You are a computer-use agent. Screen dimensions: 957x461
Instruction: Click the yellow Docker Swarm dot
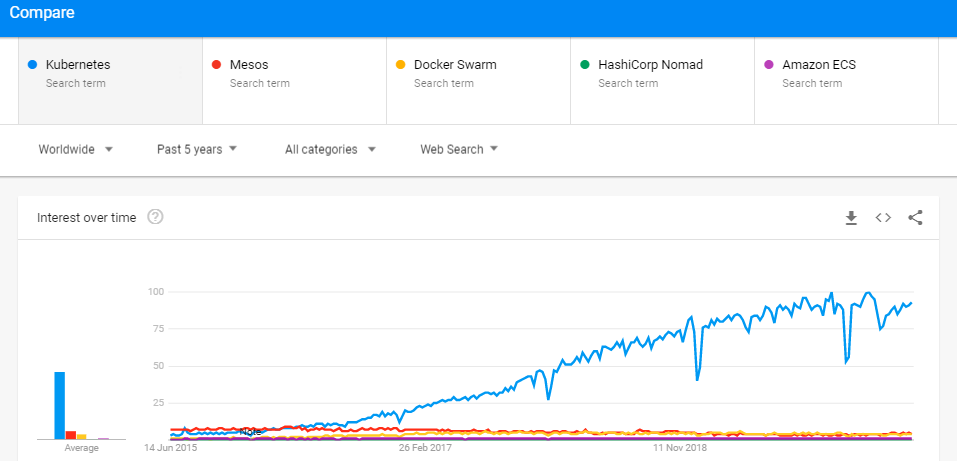pyautogui.click(x=400, y=65)
